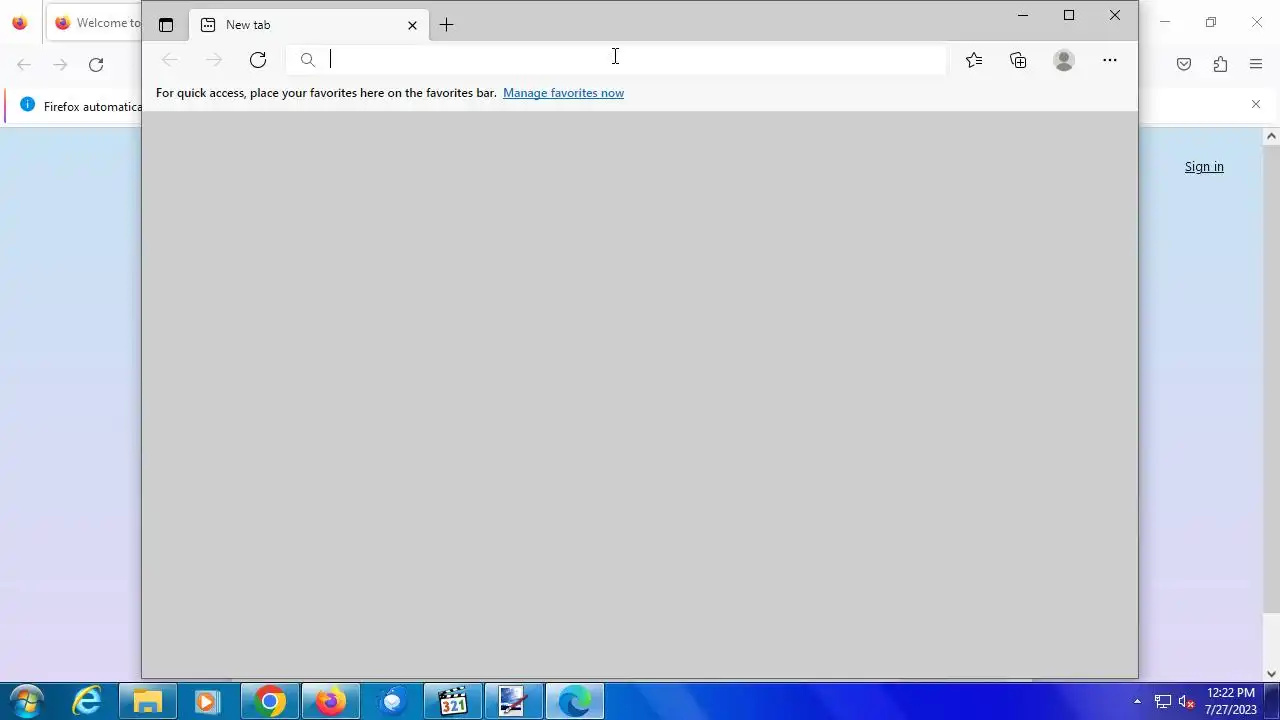Dismiss the Firefox notification bar

(x=1256, y=104)
